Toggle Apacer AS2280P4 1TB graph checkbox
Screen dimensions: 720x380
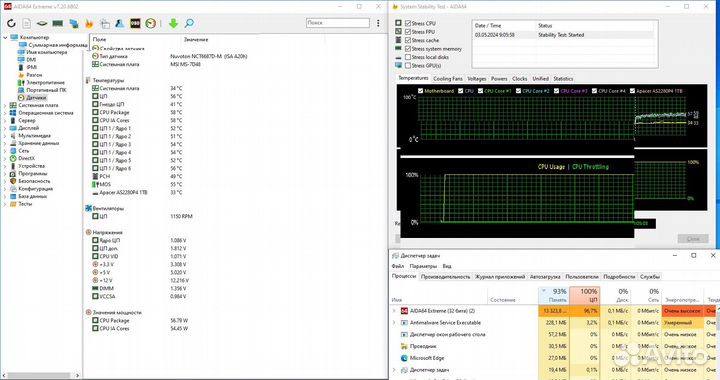click(632, 91)
